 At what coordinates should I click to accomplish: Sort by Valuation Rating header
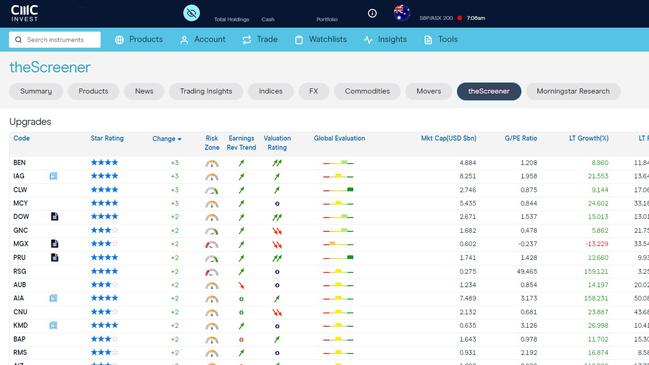click(277, 143)
